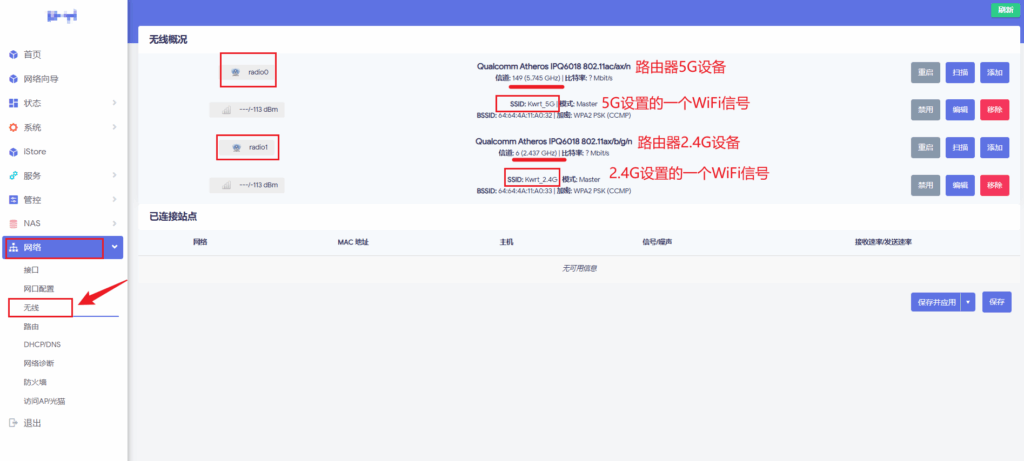Screen dimensions: 1024x461
Task: Remove Kwrt_5G using red 移除 button
Action: 994,110
